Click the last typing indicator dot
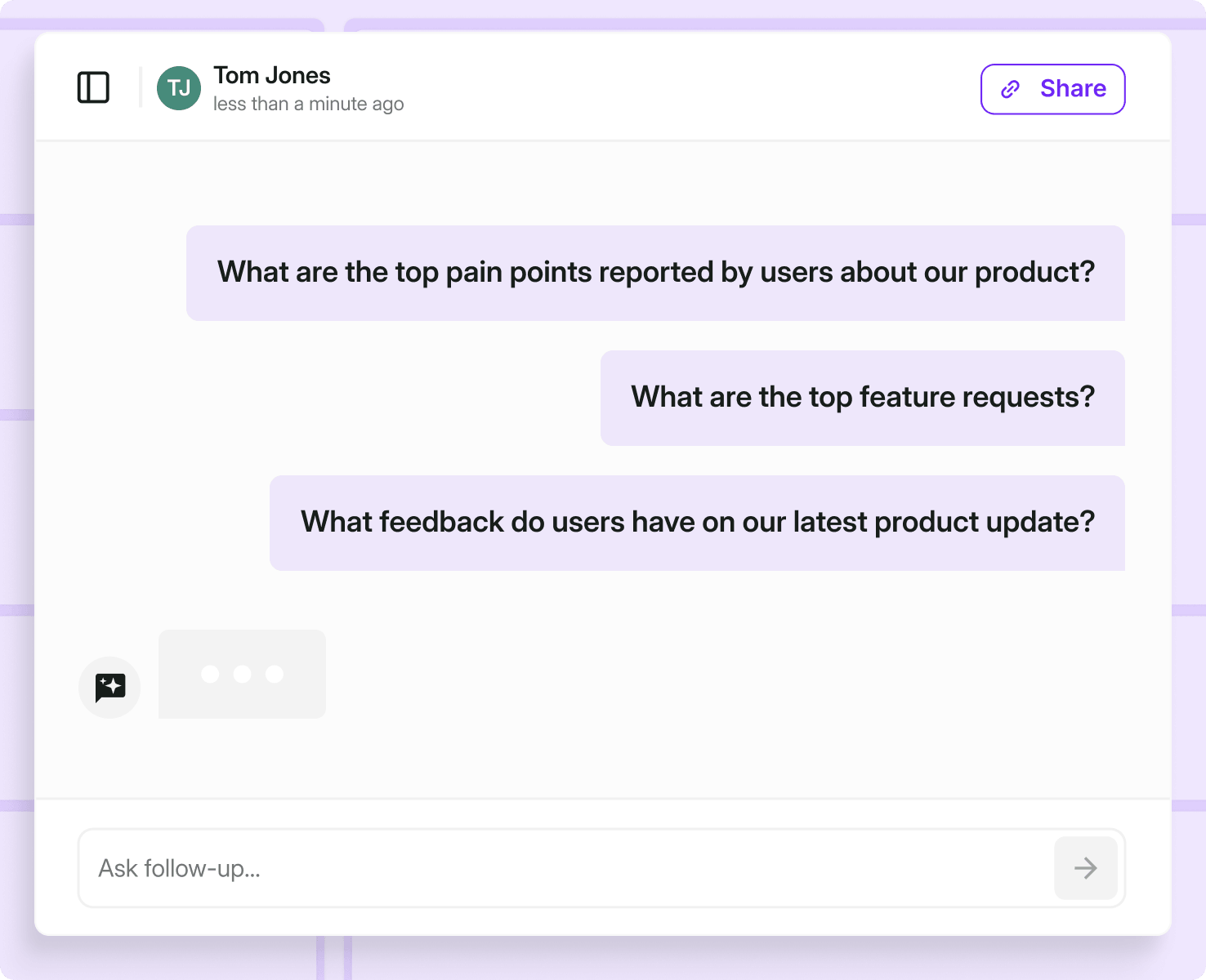The image size is (1206, 980). click(x=275, y=674)
